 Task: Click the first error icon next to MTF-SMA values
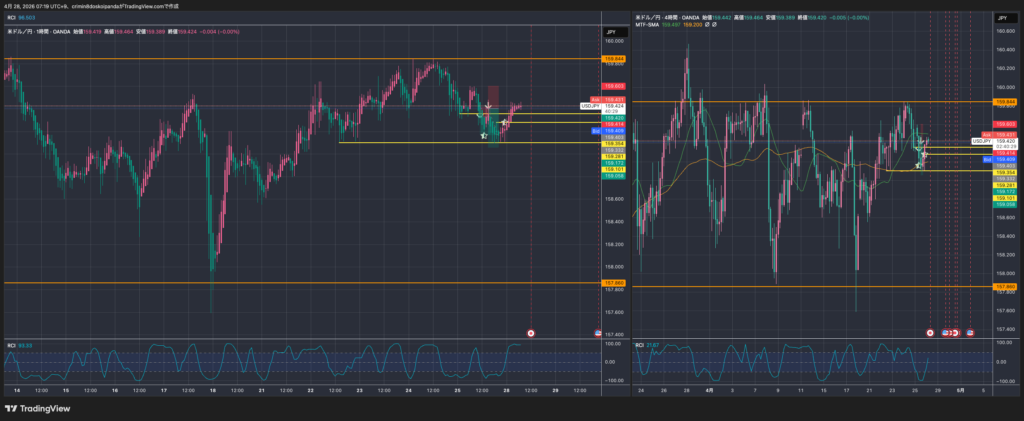[708, 25]
